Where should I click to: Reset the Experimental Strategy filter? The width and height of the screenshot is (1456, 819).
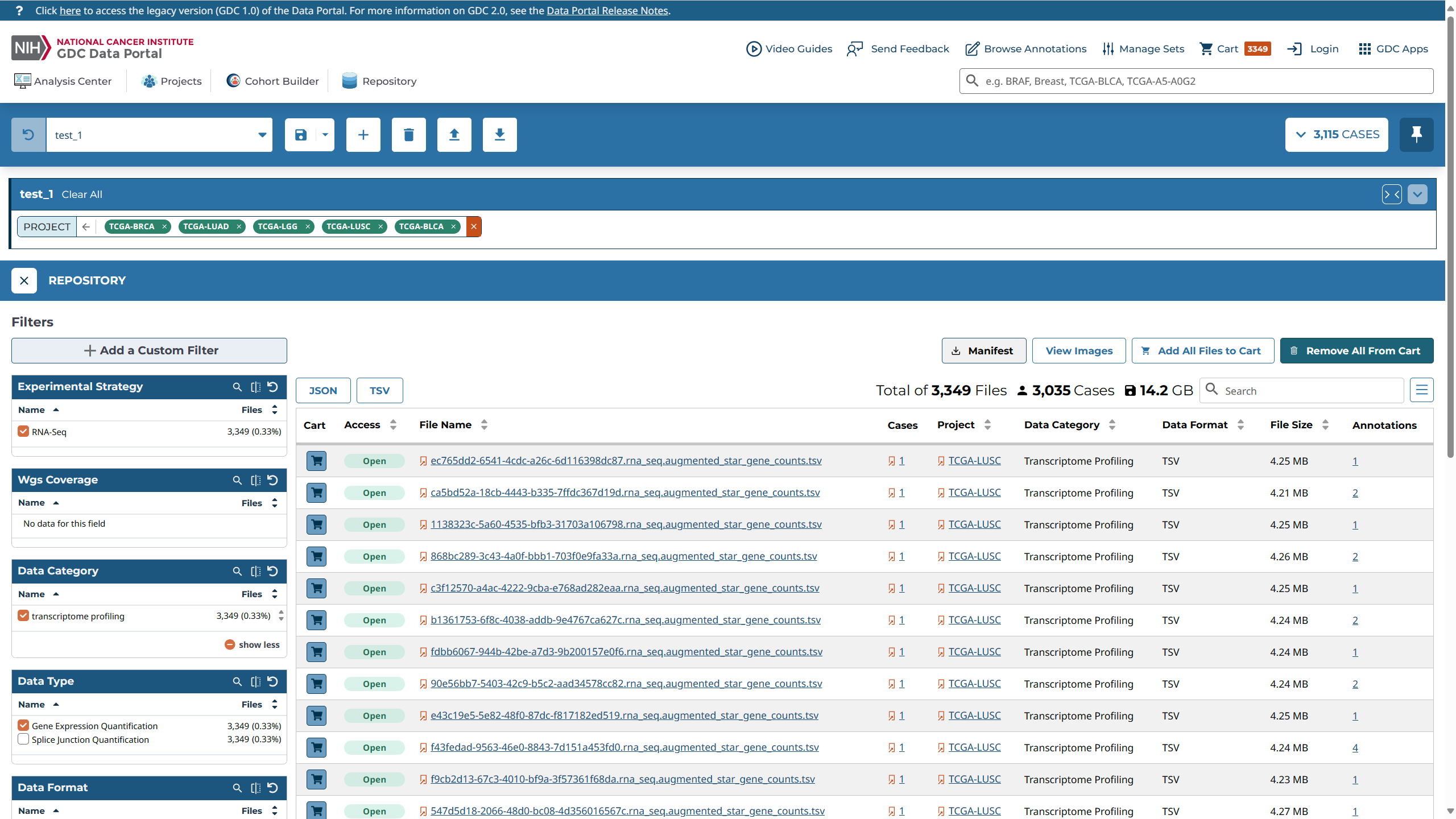coord(273,387)
